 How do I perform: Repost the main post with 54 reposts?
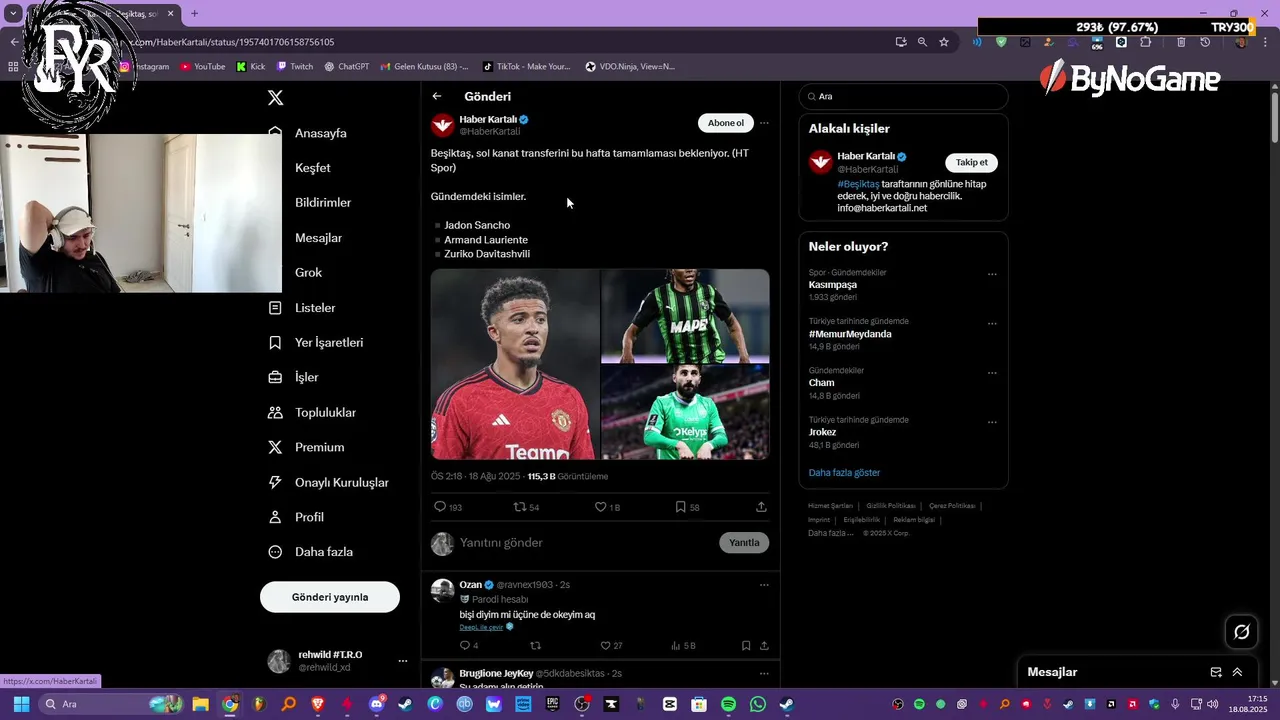pyautogui.click(x=519, y=507)
